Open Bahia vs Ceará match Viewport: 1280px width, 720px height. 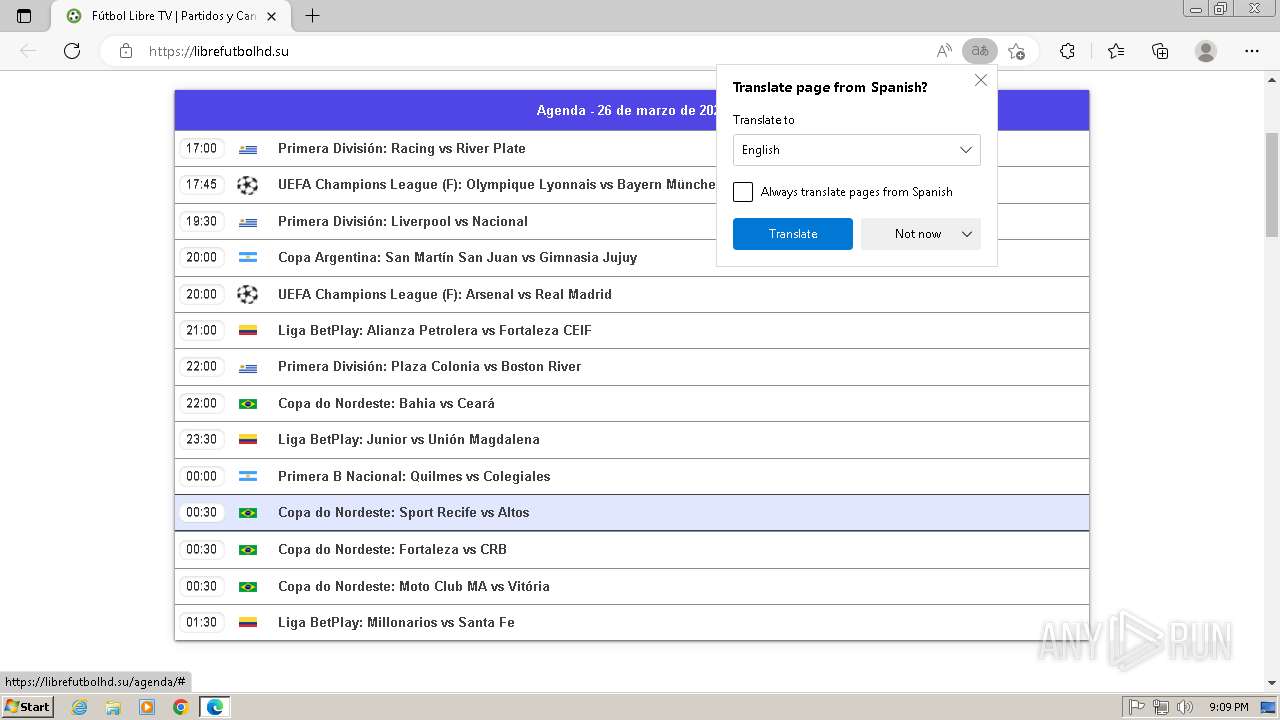point(386,403)
